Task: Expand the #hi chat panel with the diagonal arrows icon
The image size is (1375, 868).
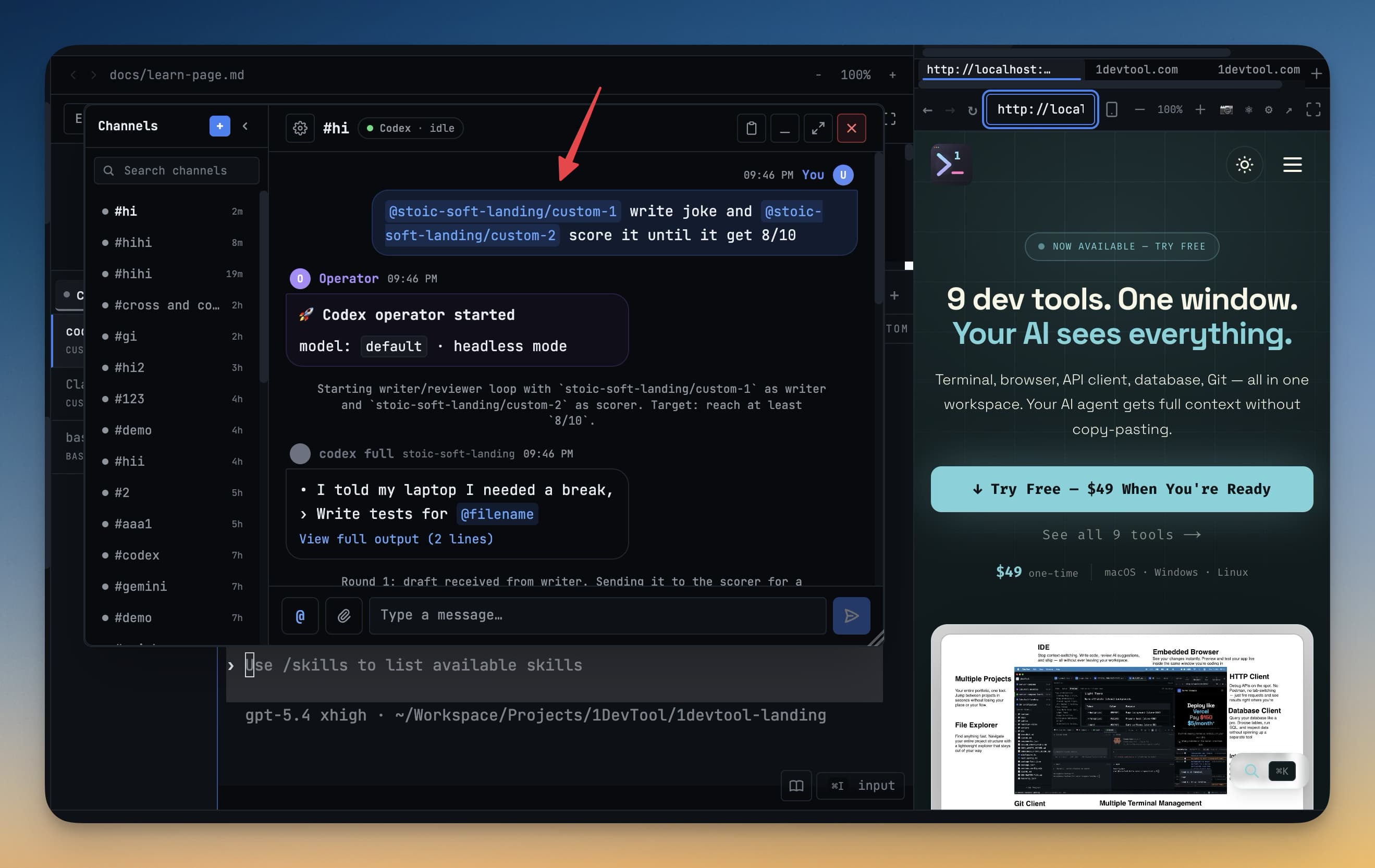Action: point(818,128)
